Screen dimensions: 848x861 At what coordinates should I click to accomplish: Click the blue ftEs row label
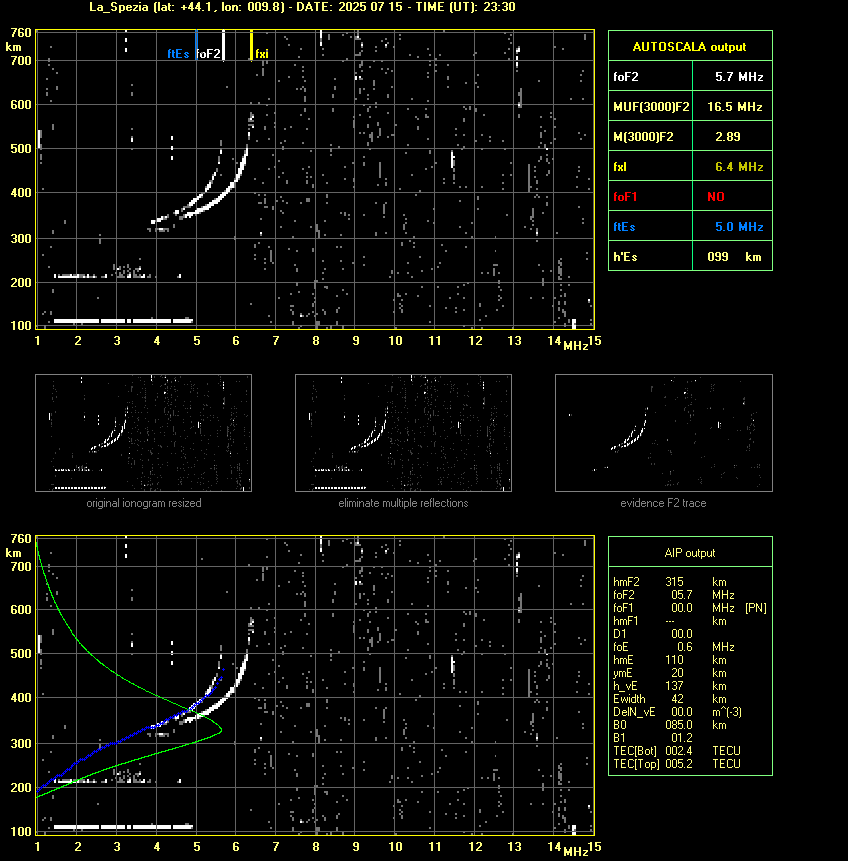click(624, 227)
